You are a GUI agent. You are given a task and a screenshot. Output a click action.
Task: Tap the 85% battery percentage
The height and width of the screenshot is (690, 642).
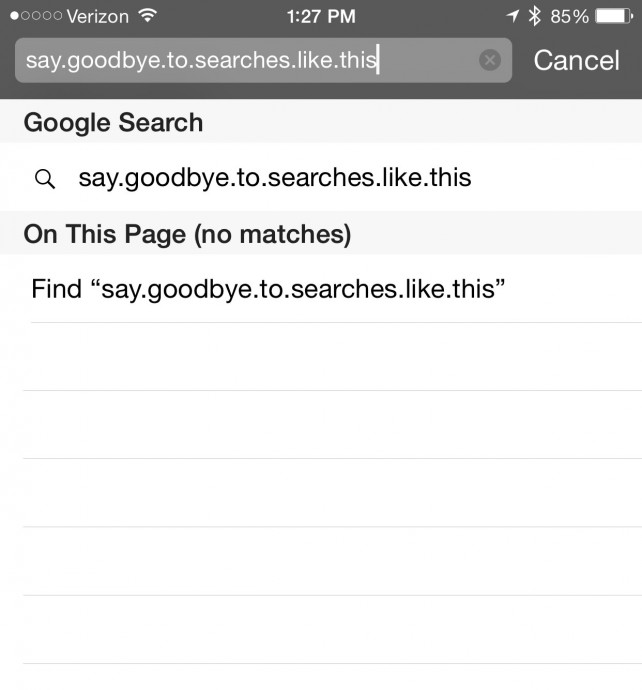click(x=568, y=16)
